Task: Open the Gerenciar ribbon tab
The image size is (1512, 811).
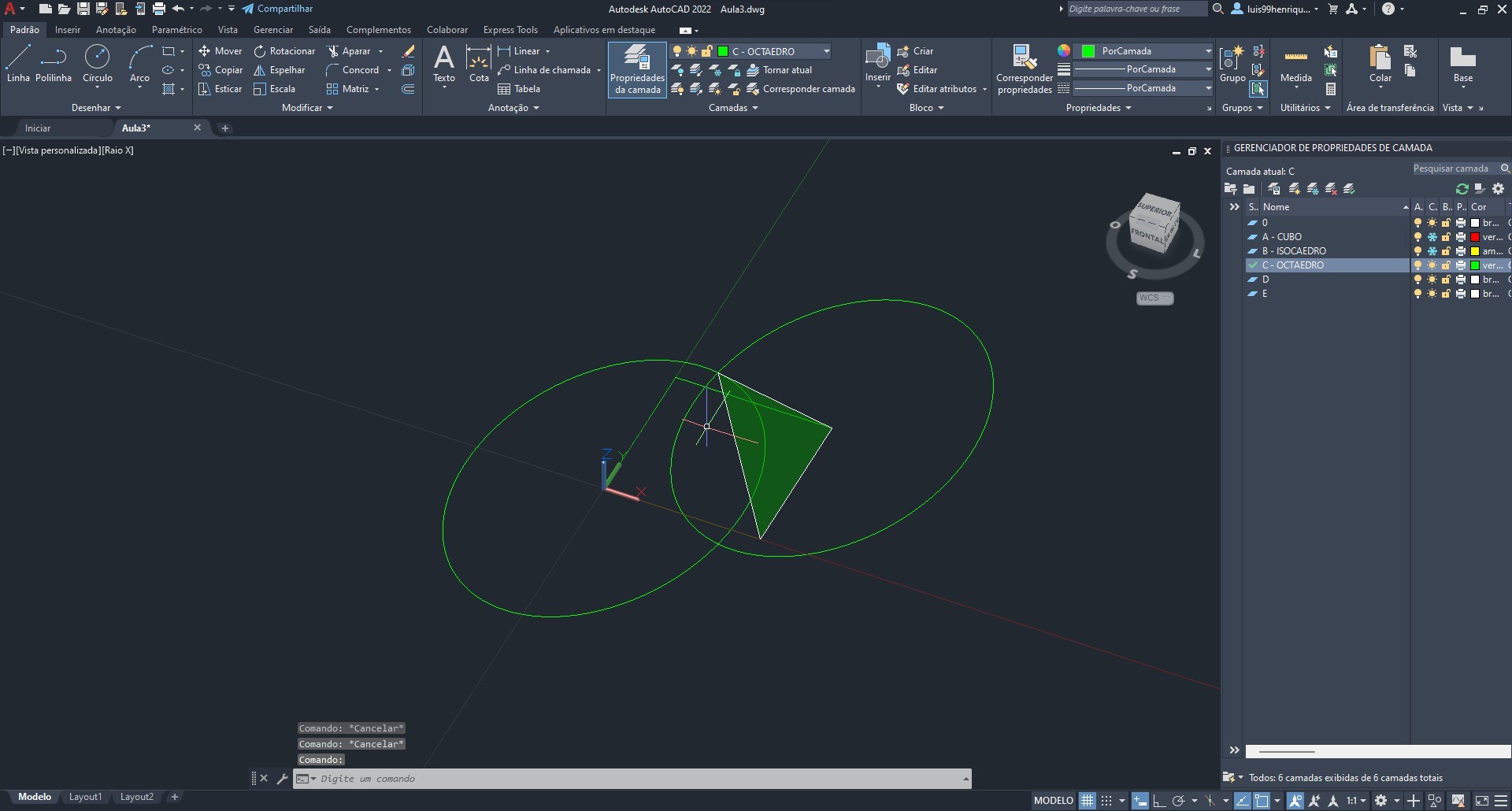Action: tap(273, 30)
